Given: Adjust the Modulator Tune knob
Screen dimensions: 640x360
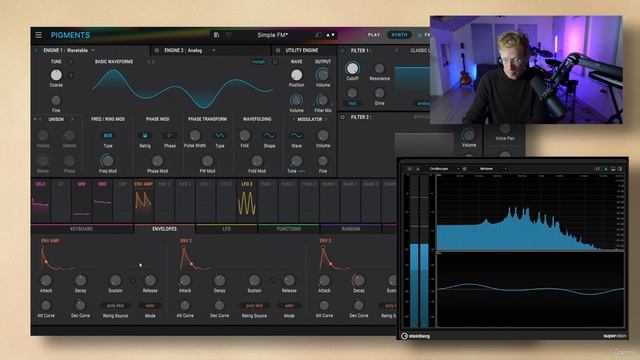Looking at the screenshot, I should (296, 161).
